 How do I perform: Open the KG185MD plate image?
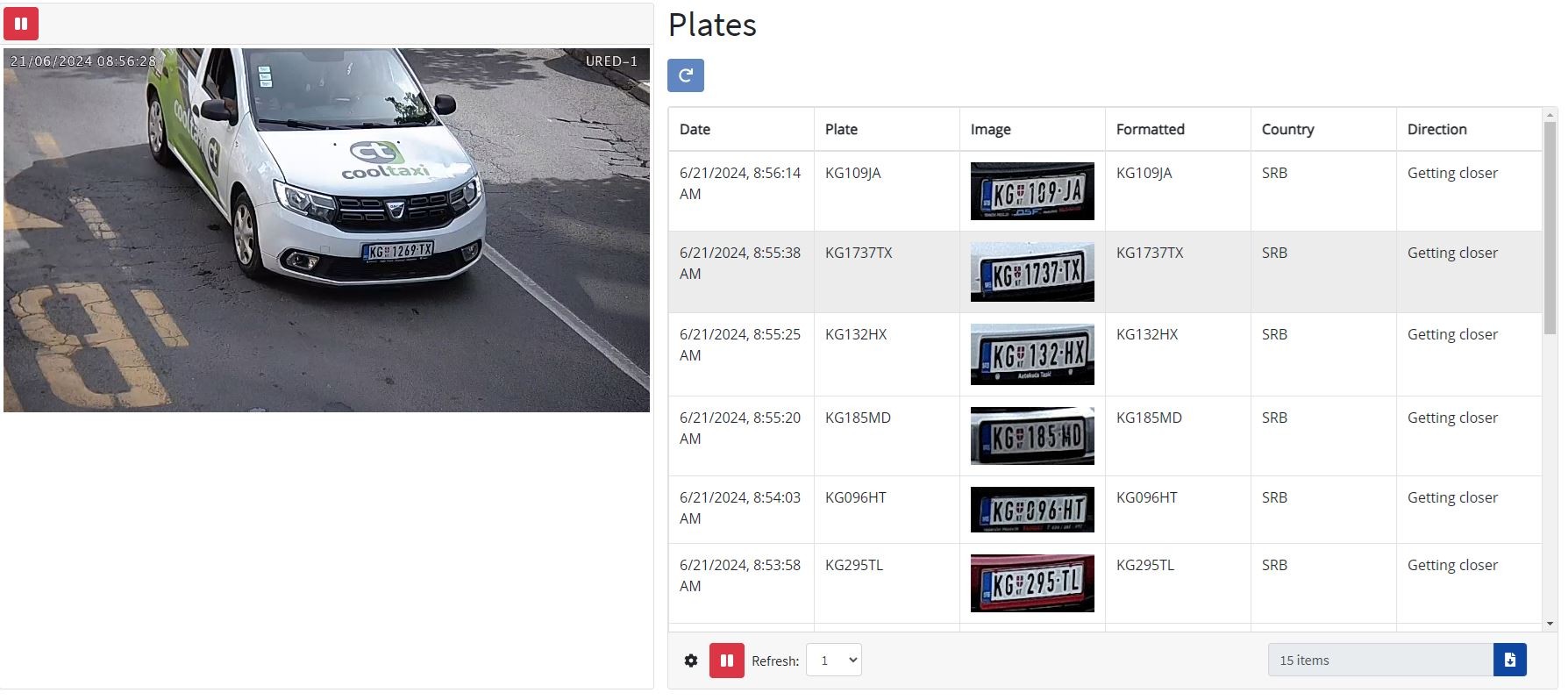(x=1032, y=436)
